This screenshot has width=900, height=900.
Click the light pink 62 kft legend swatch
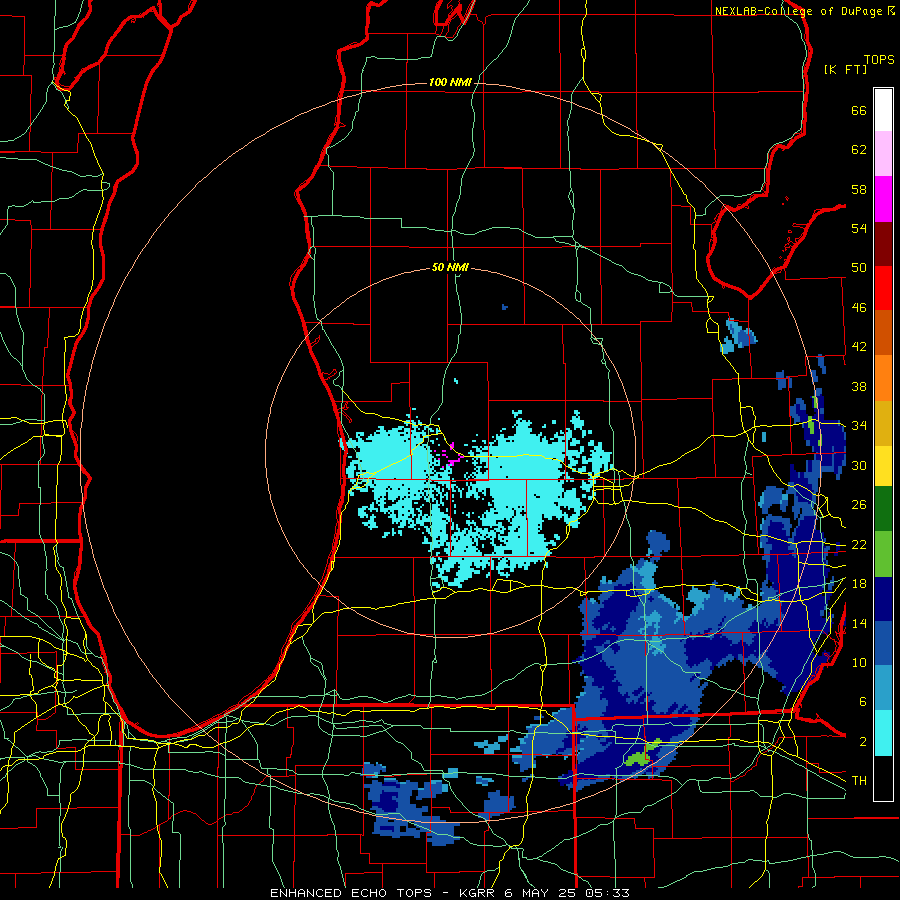pos(883,154)
